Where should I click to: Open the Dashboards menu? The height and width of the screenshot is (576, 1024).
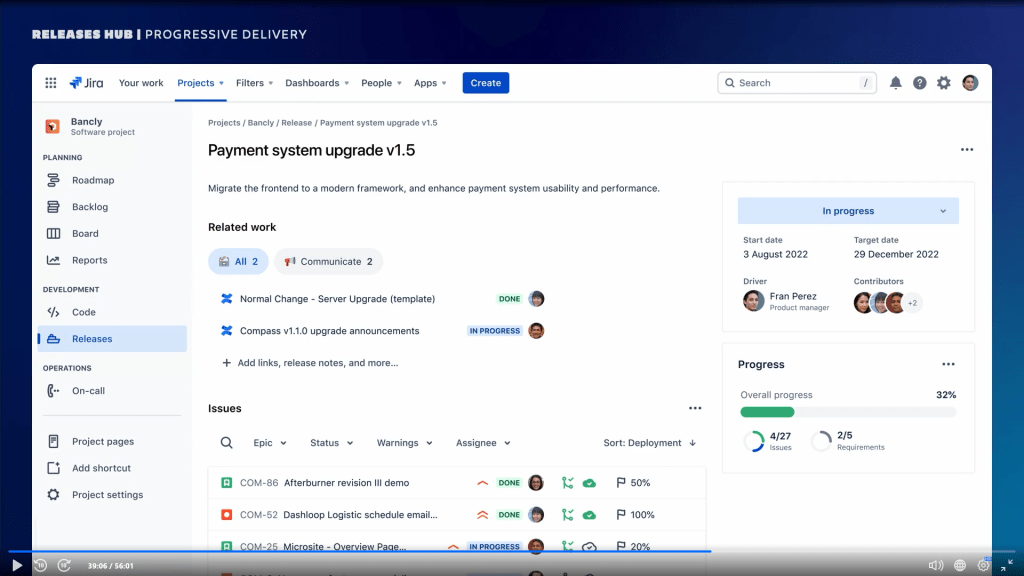click(x=317, y=83)
